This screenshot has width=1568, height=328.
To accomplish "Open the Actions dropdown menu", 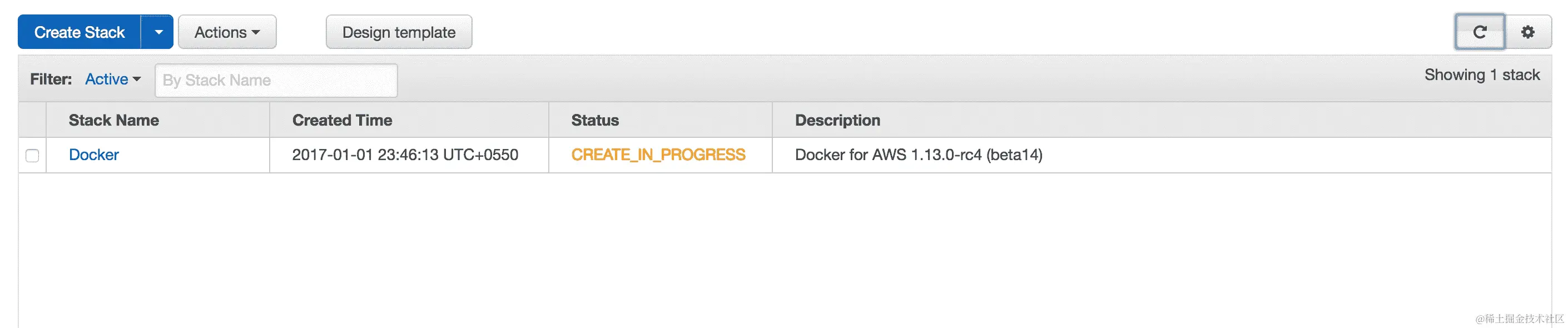I will pos(226,32).
